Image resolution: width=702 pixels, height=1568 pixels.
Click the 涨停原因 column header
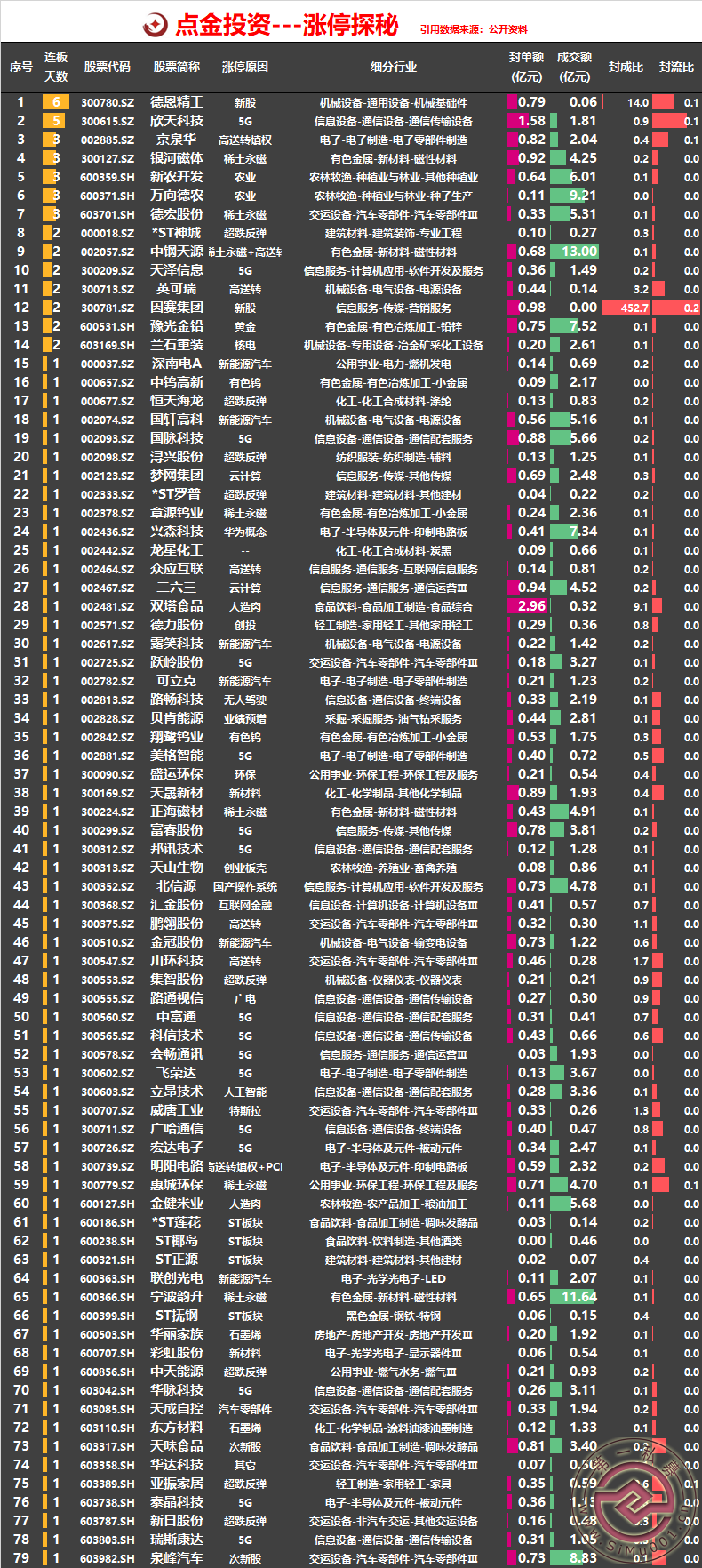coord(245,68)
